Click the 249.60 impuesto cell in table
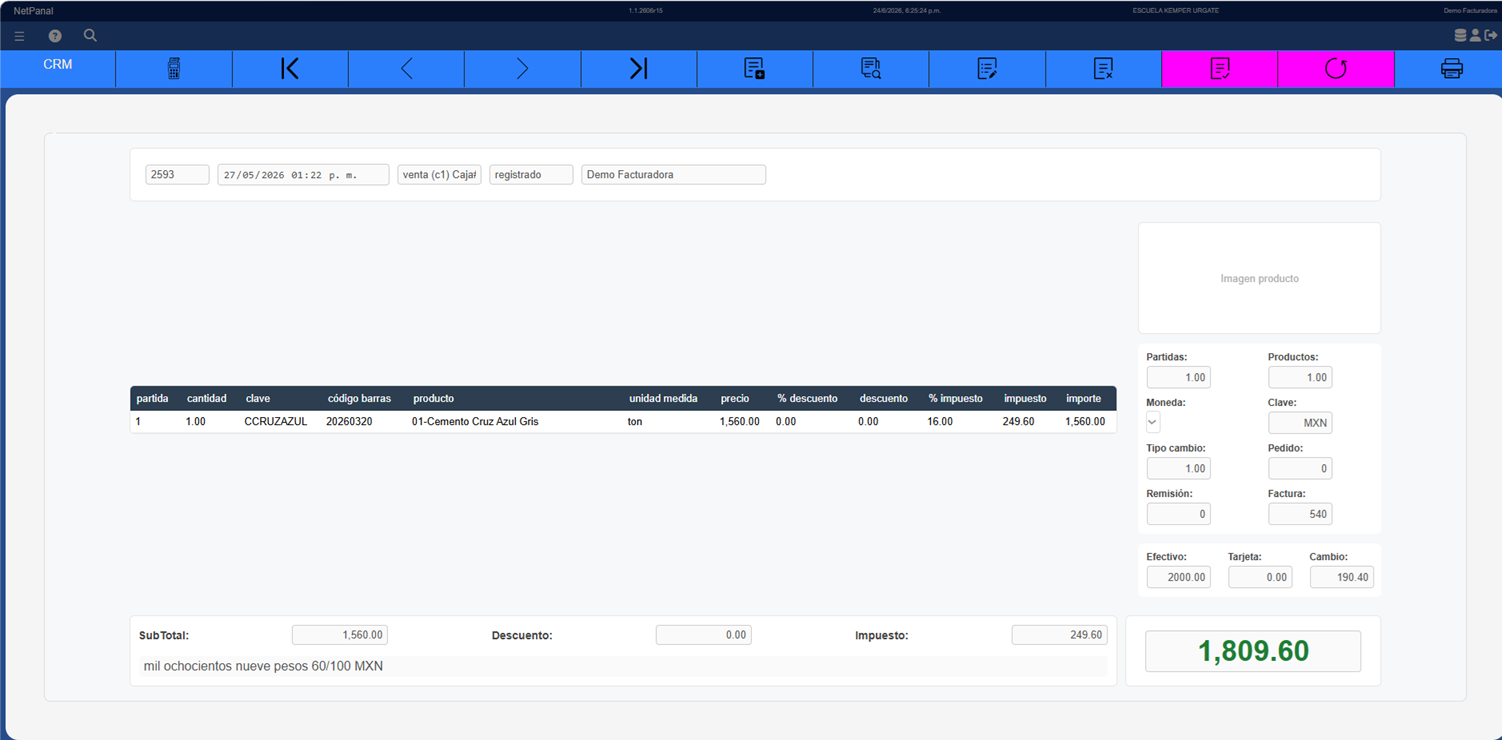This screenshot has width=1502, height=740. (1018, 422)
